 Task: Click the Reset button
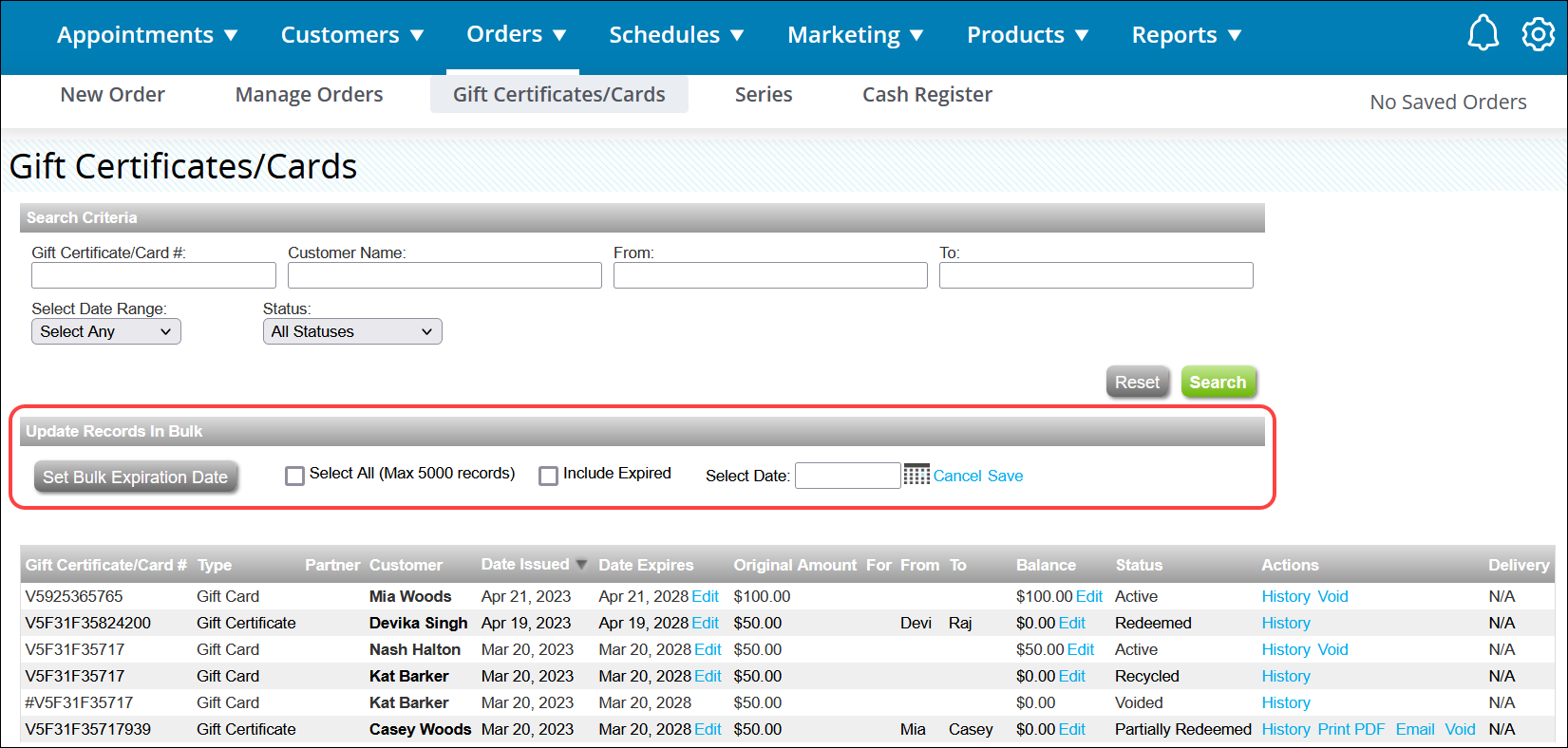(x=1137, y=382)
